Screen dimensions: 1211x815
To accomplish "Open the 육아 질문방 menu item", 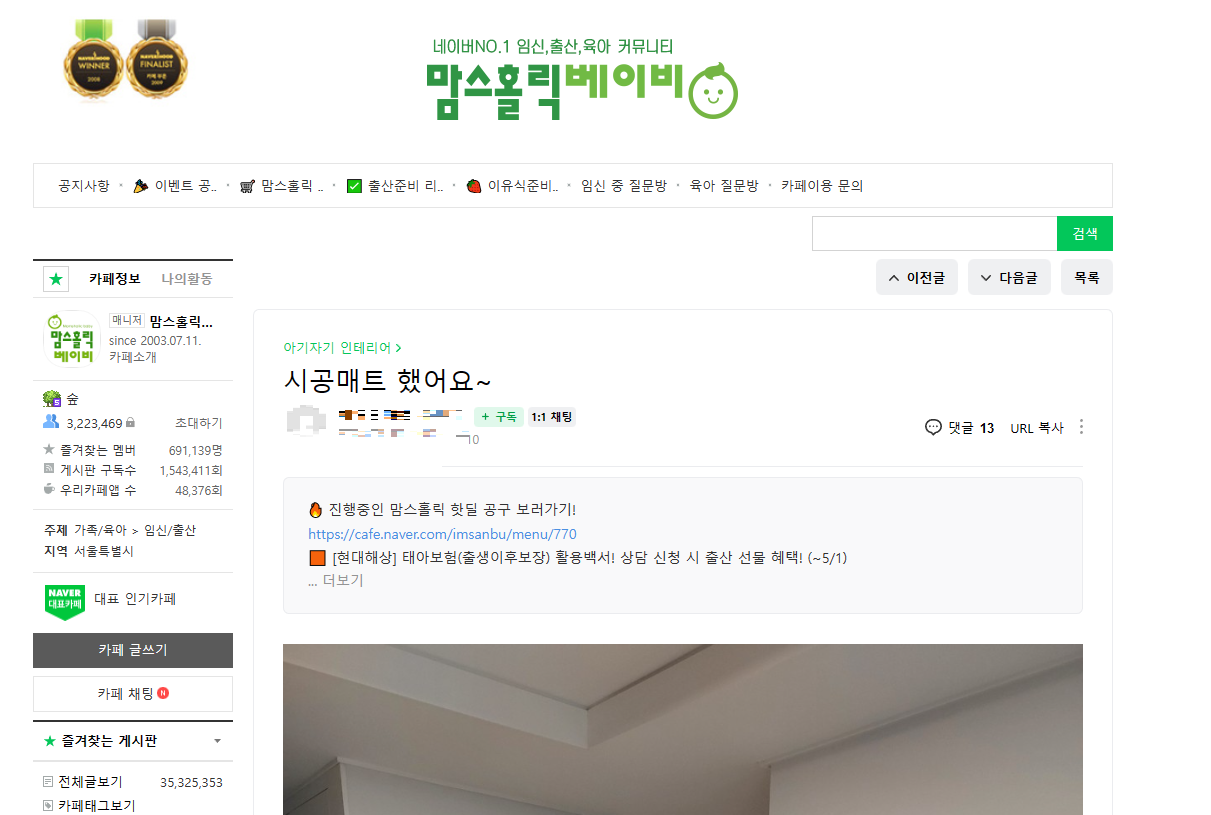I will (x=724, y=186).
